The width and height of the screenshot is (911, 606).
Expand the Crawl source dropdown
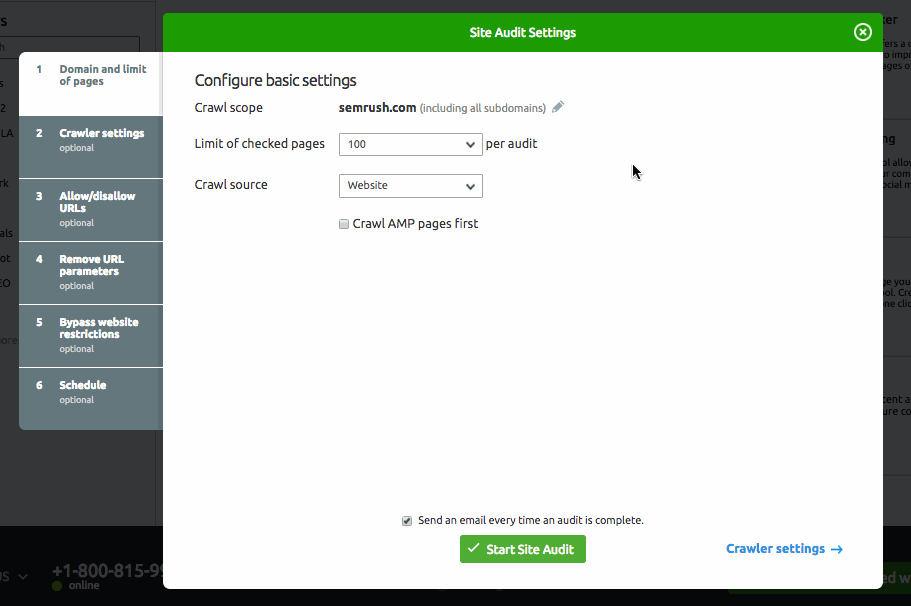click(x=411, y=185)
